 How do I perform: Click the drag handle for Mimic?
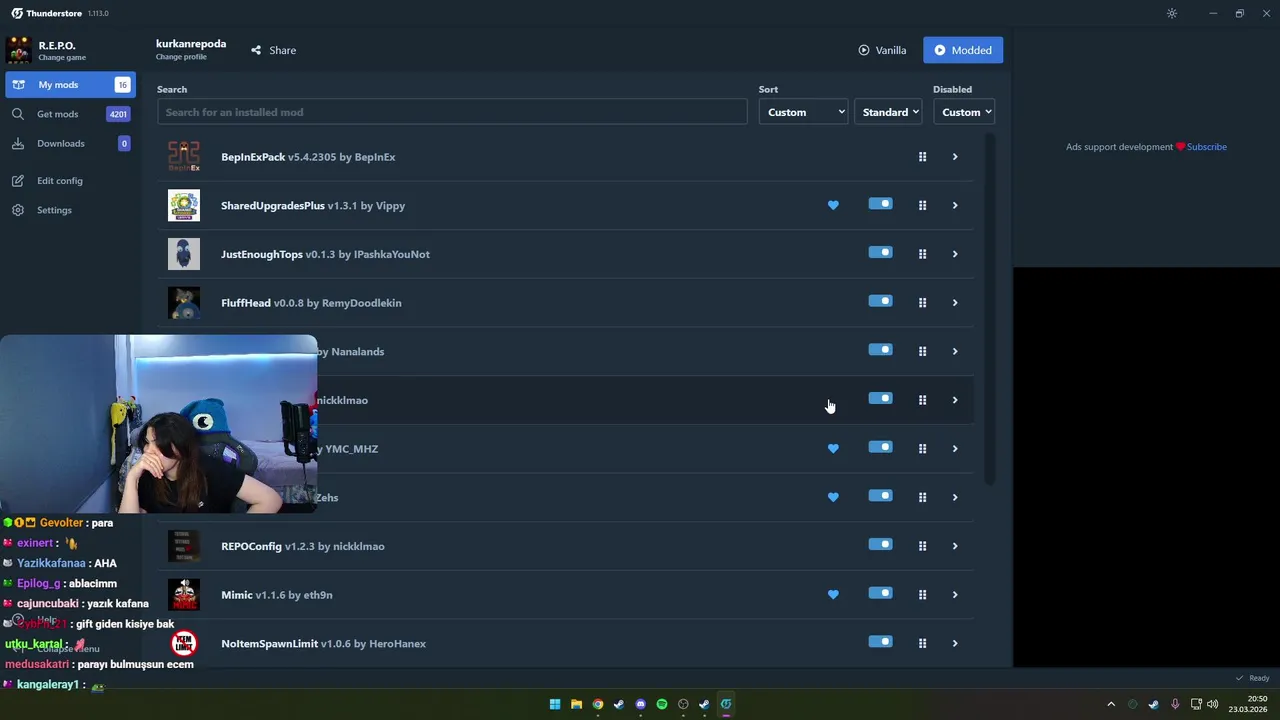[922, 595]
